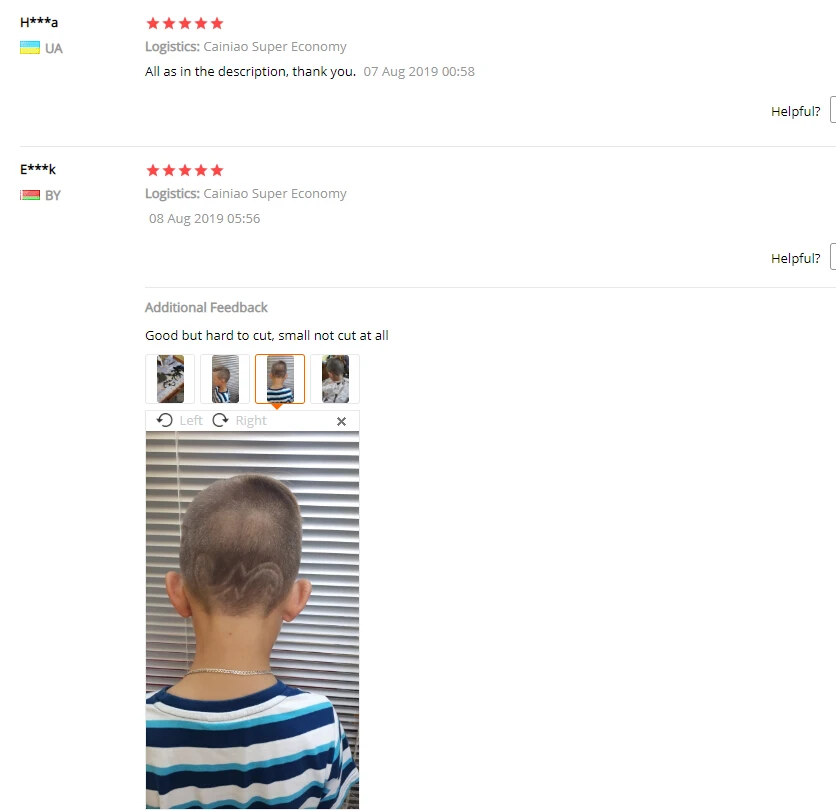Image resolution: width=836 pixels, height=811 pixels.
Task: Click the fifth red star in E***k's rating
Action: pos(216,171)
